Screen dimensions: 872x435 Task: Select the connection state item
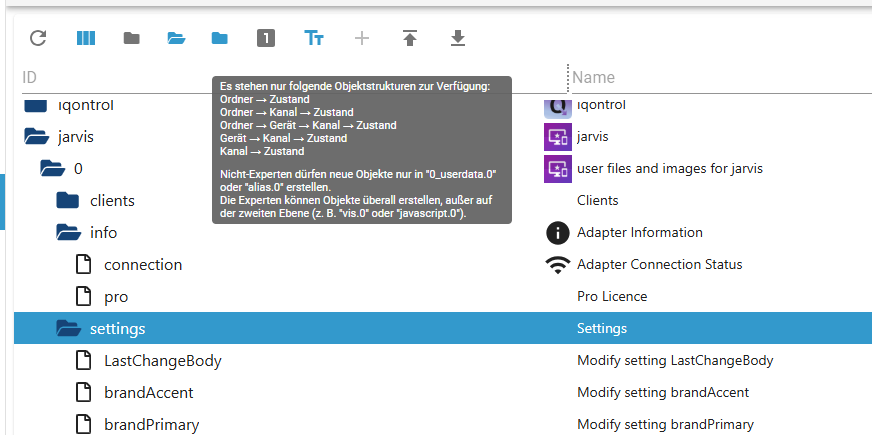pos(143,265)
